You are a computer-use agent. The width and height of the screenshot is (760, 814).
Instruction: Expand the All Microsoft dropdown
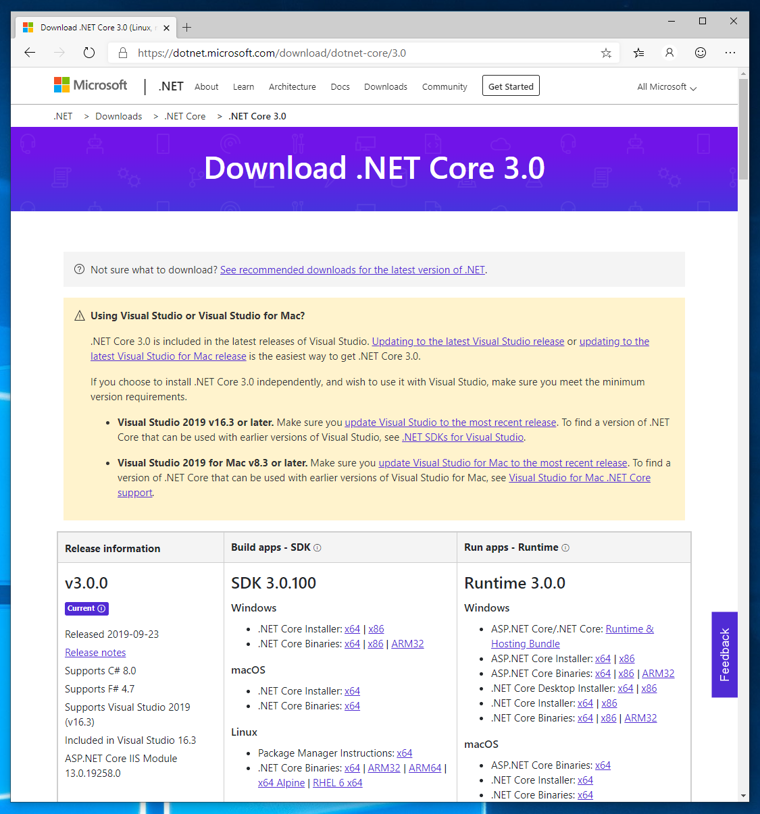[667, 87]
